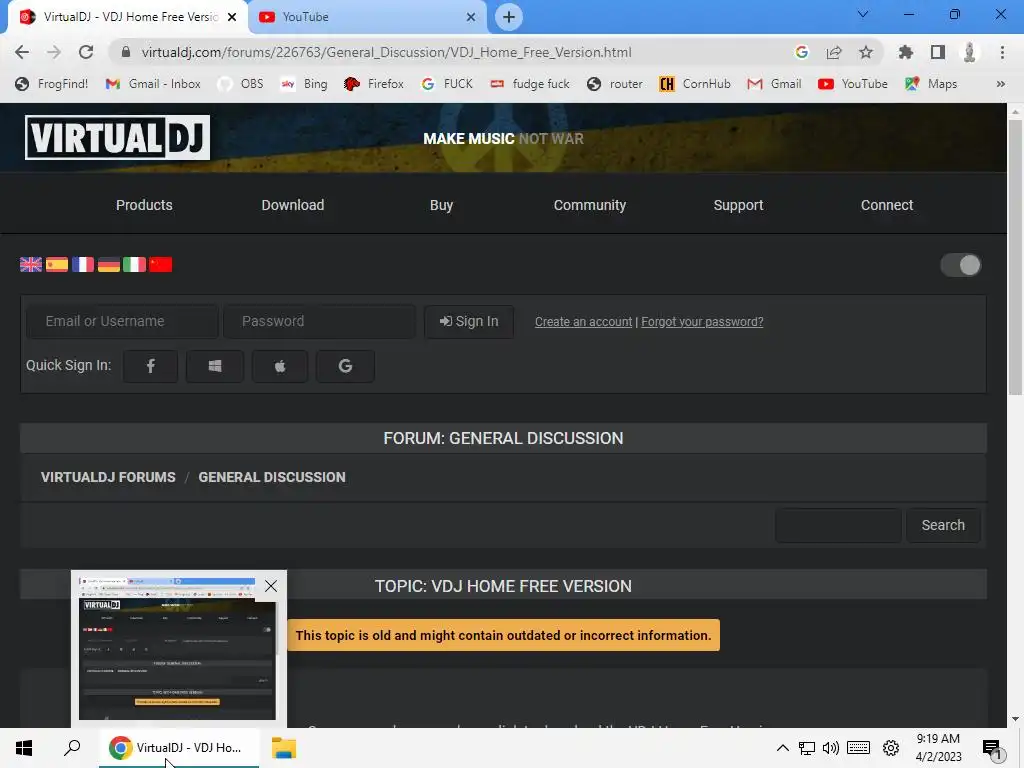This screenshot has width=1024, height=768.
Task: Click the forum Search button
Action: pyautogui.click(x=943, y=525)
